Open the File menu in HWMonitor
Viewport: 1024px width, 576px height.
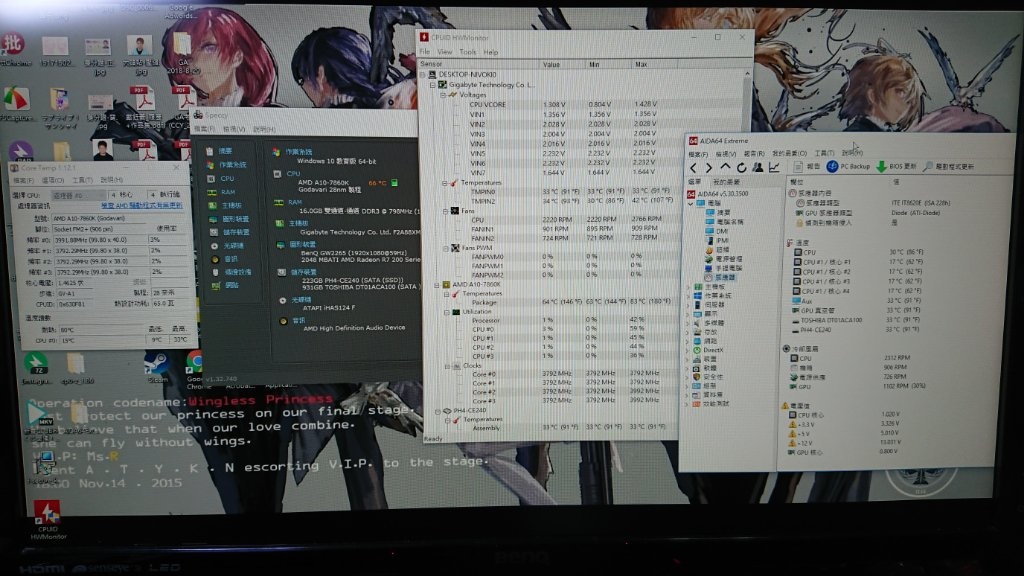pos(424,52)
